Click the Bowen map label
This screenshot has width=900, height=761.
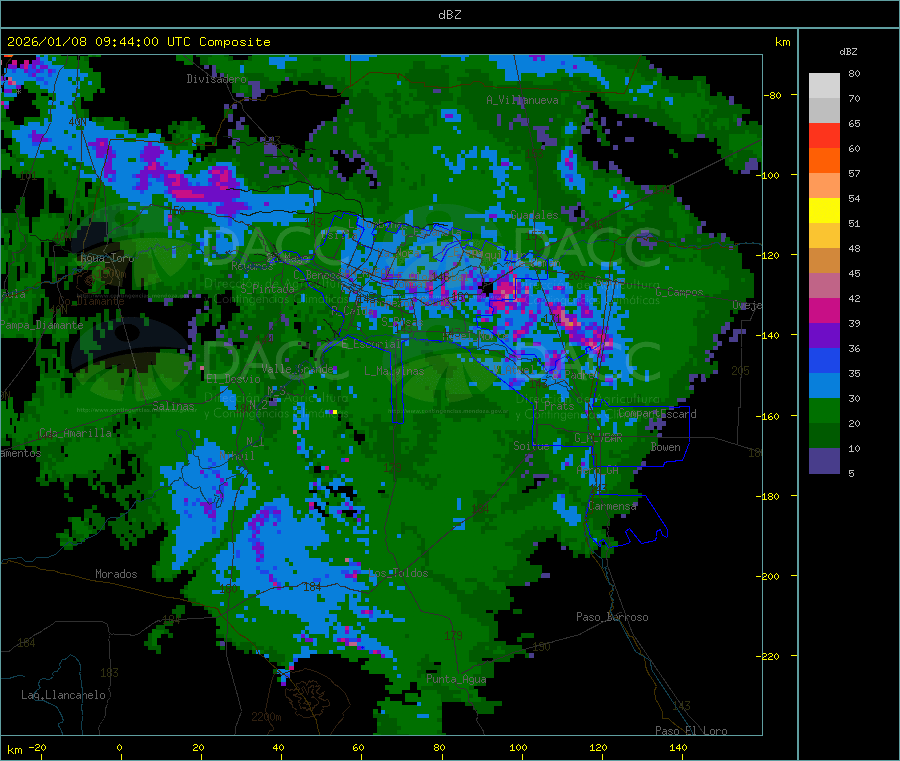point(666,447)
